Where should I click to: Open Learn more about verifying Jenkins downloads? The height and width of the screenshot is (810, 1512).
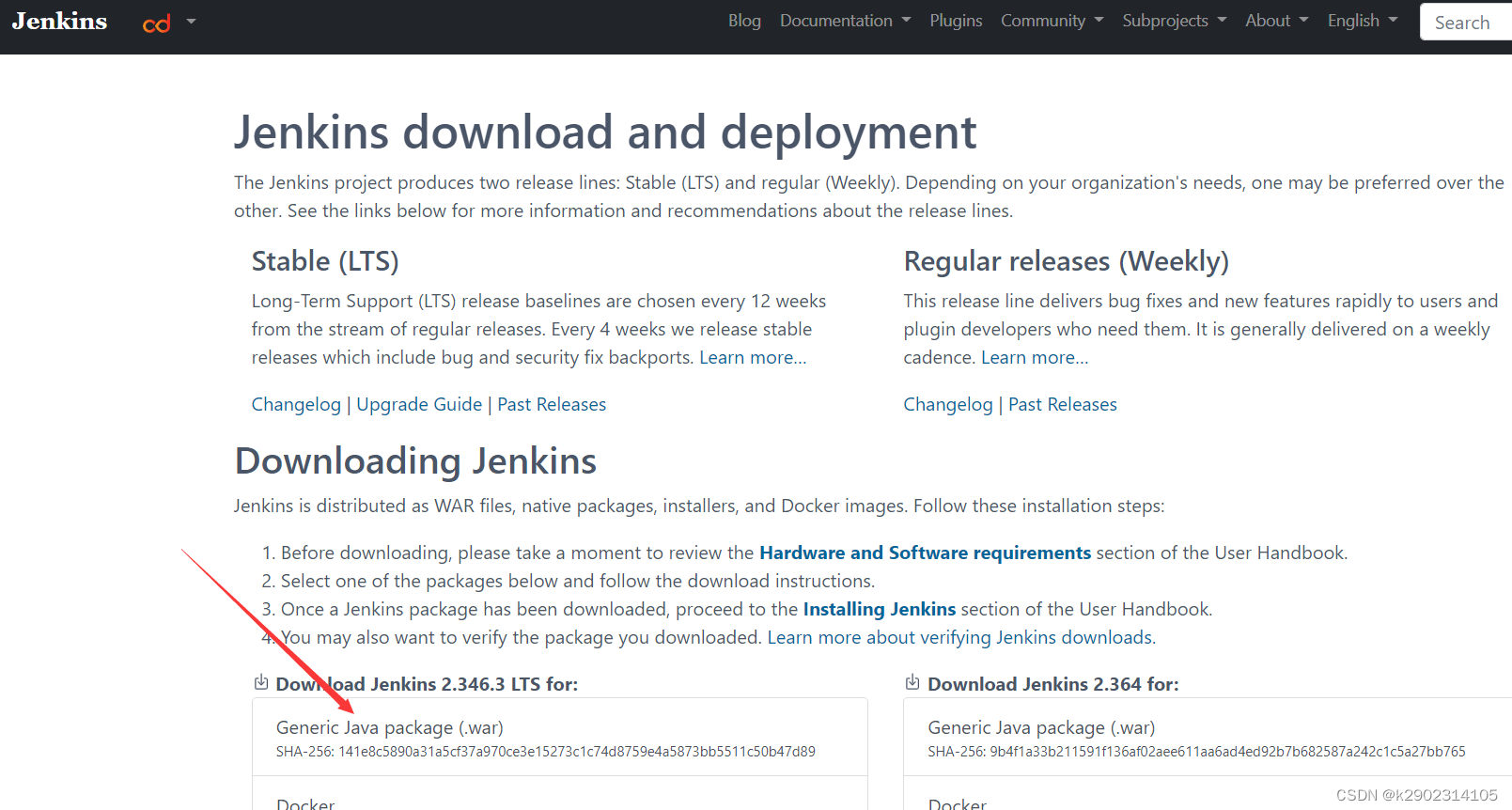(x=961, y=637)
